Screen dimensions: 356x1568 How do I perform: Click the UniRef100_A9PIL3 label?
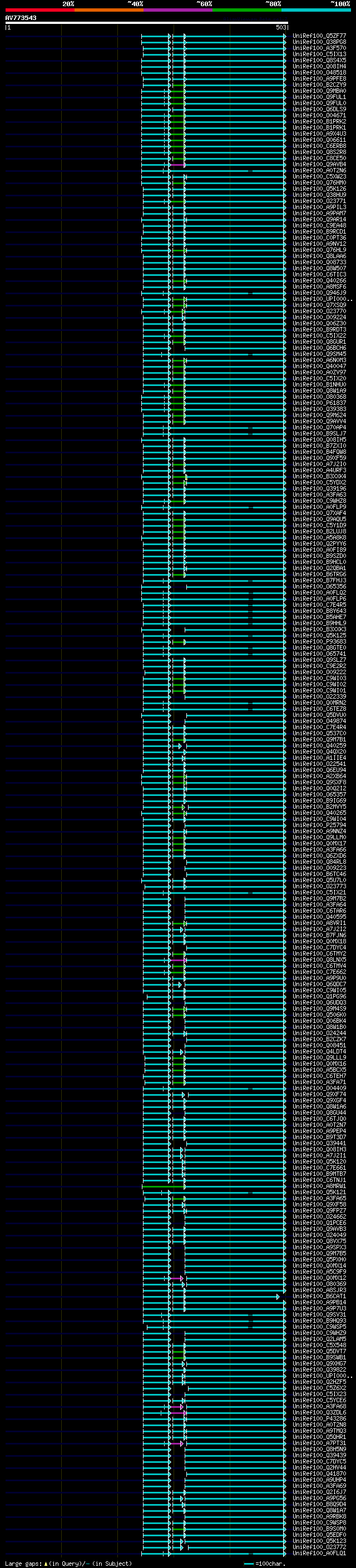click(319, 207)
